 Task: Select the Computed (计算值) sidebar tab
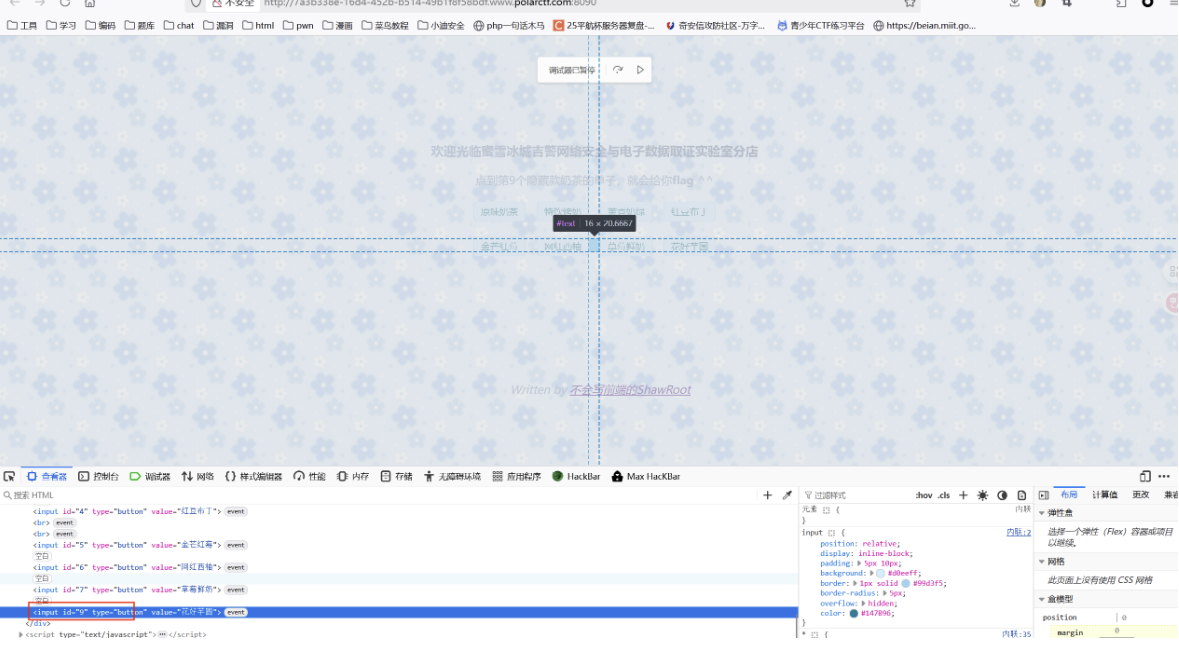(1105, 495)
